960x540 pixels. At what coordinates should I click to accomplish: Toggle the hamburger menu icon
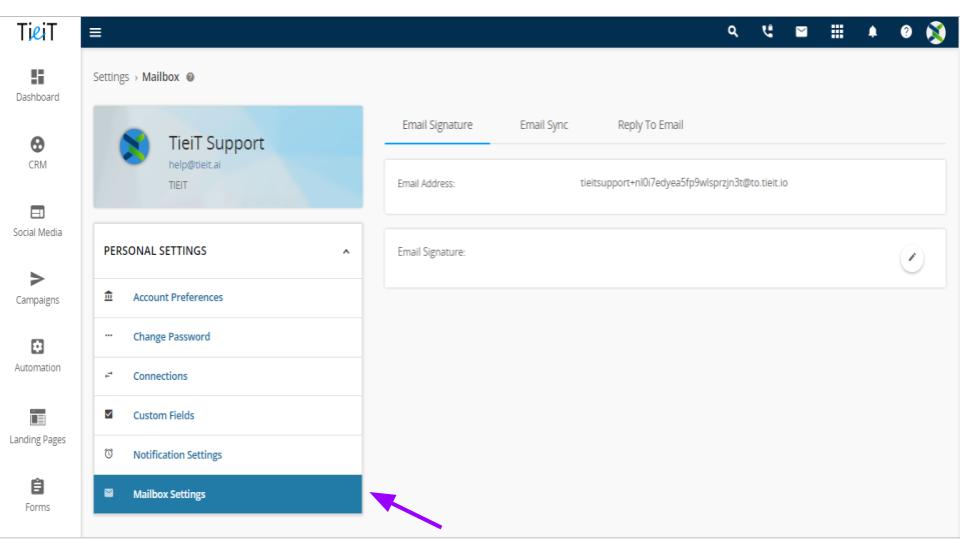click(96, 32)
